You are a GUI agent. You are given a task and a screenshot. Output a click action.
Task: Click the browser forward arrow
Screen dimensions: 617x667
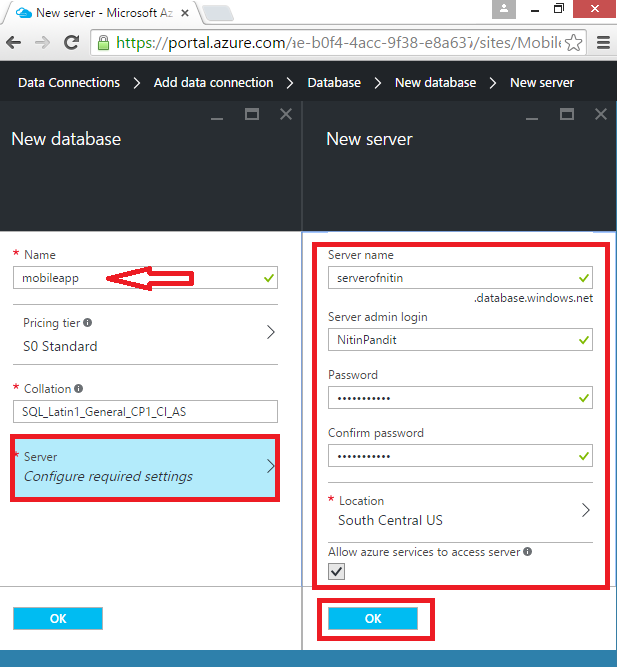click(42, 43)
